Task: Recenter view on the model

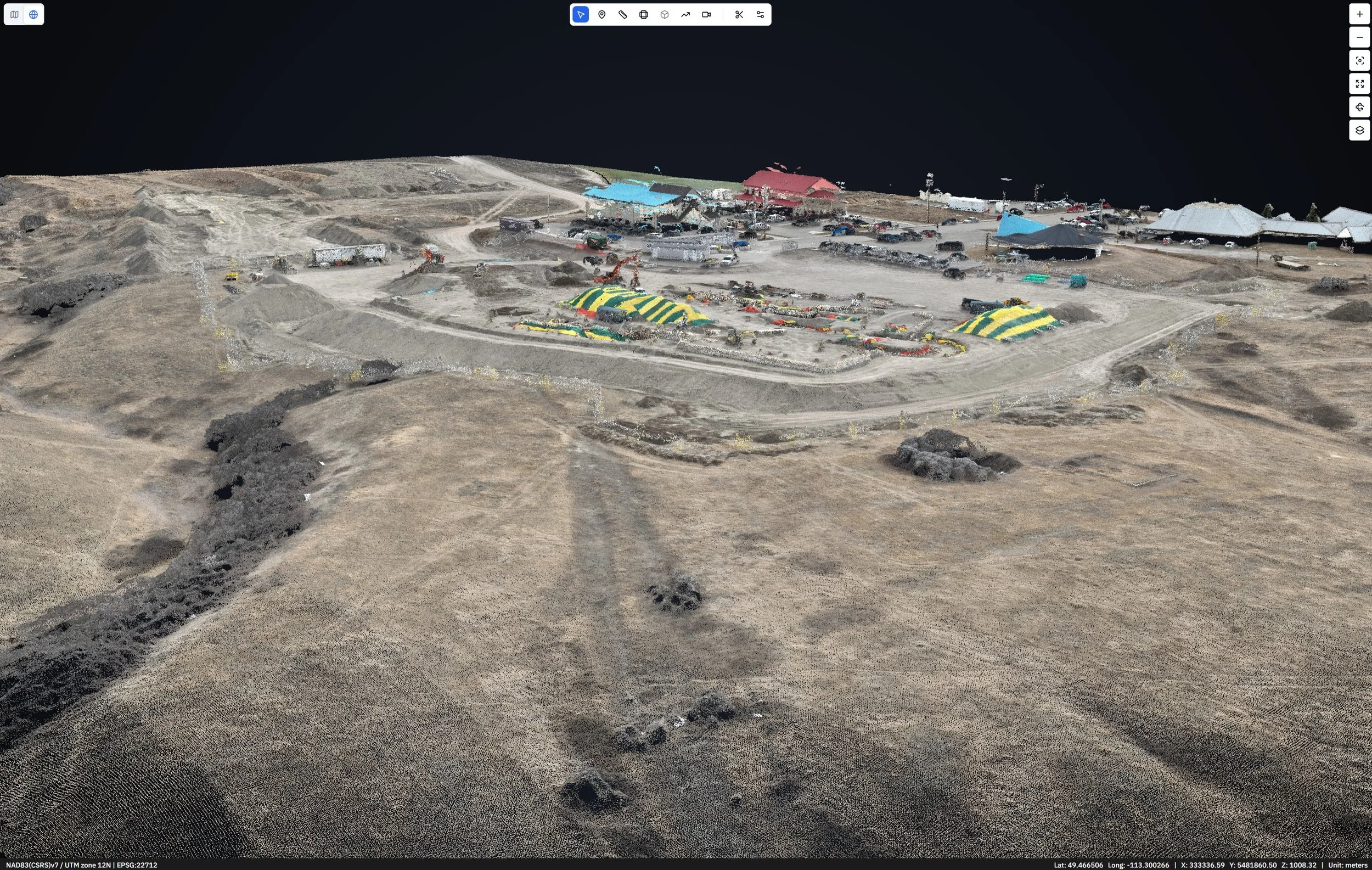Action: pos(1359,60)
